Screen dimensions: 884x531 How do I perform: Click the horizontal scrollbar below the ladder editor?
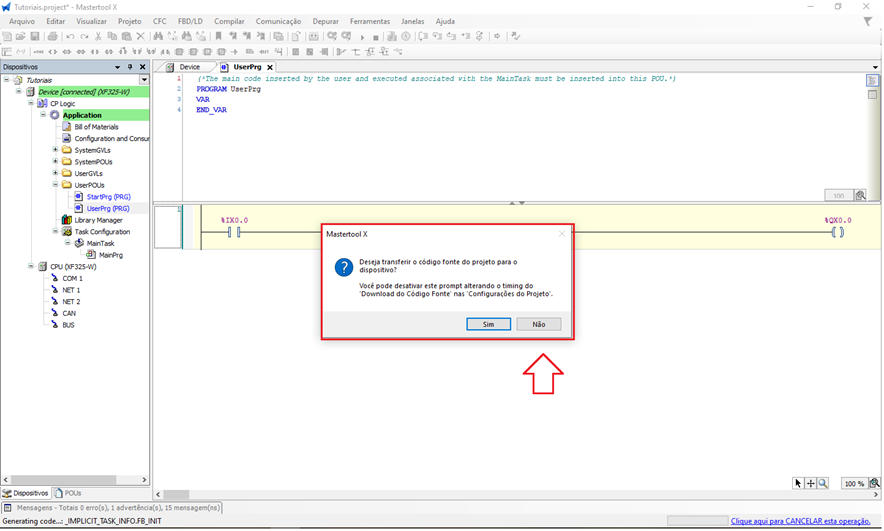coord(500,494)
